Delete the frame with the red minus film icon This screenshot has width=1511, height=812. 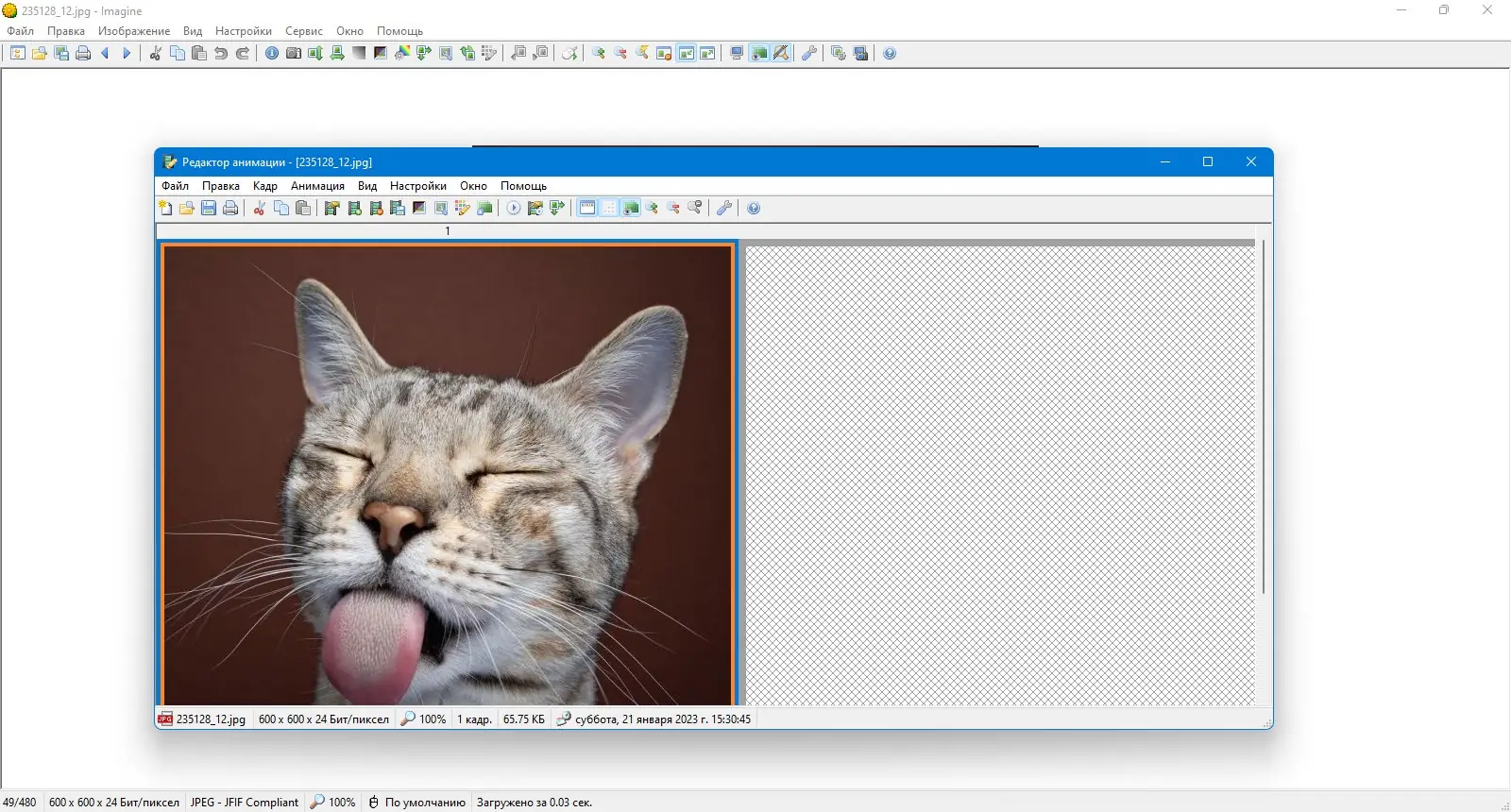(377, 208)
